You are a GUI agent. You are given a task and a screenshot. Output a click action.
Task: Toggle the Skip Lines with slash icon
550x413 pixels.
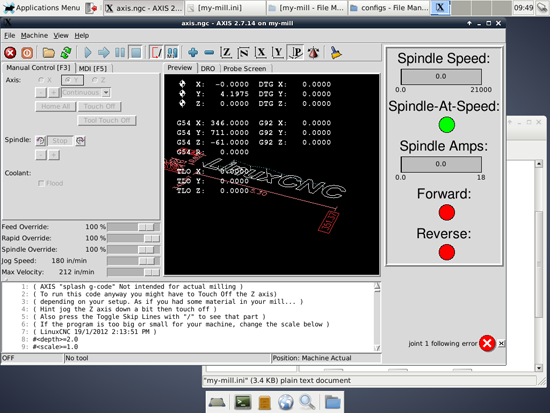156,53
